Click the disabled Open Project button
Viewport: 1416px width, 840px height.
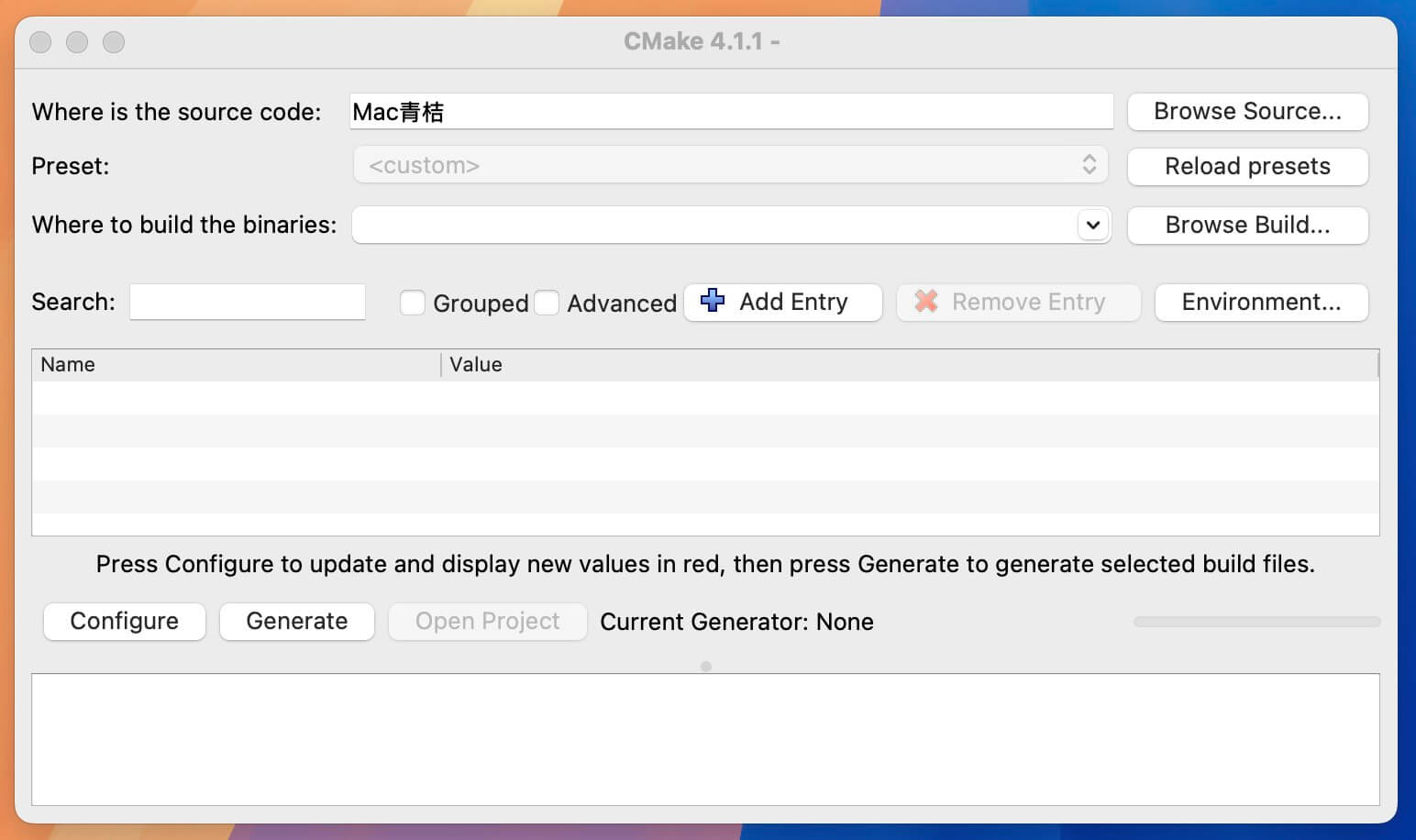point(487,621)
